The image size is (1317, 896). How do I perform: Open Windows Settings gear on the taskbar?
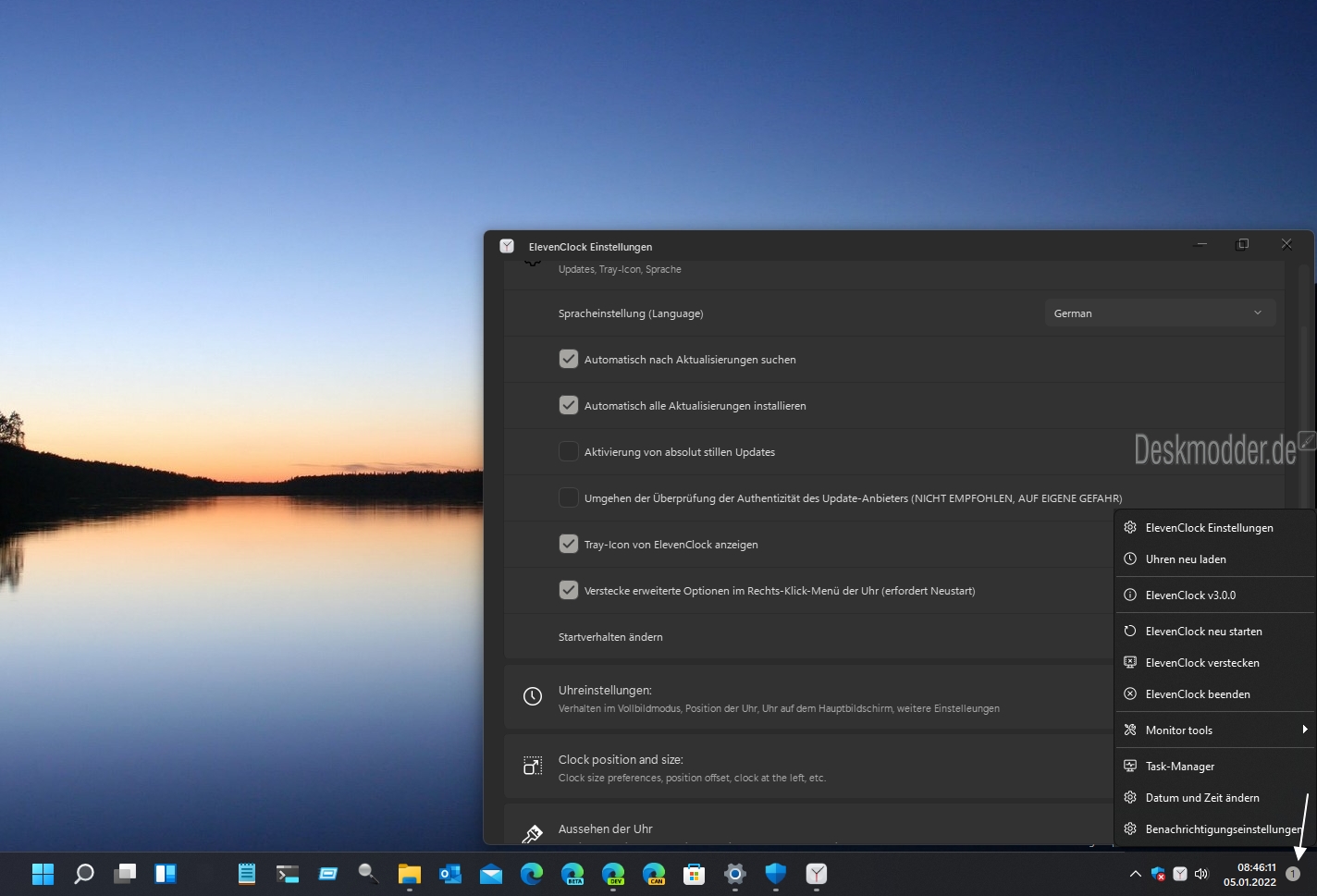tap(735, 874)
